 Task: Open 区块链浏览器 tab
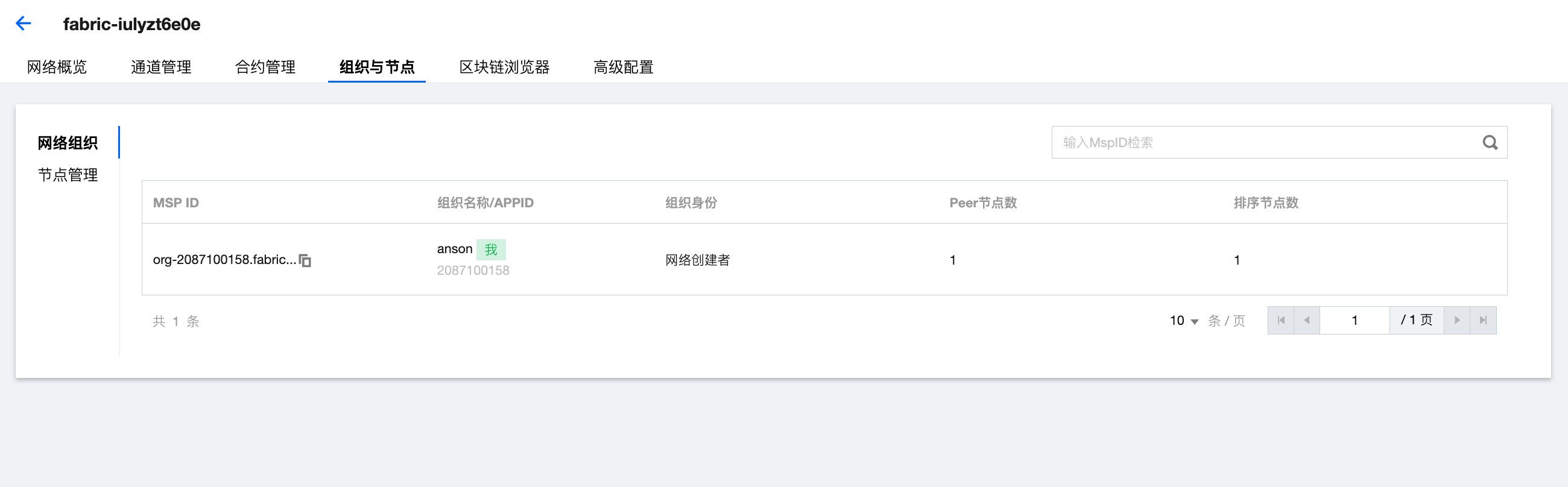coord(504,67)
